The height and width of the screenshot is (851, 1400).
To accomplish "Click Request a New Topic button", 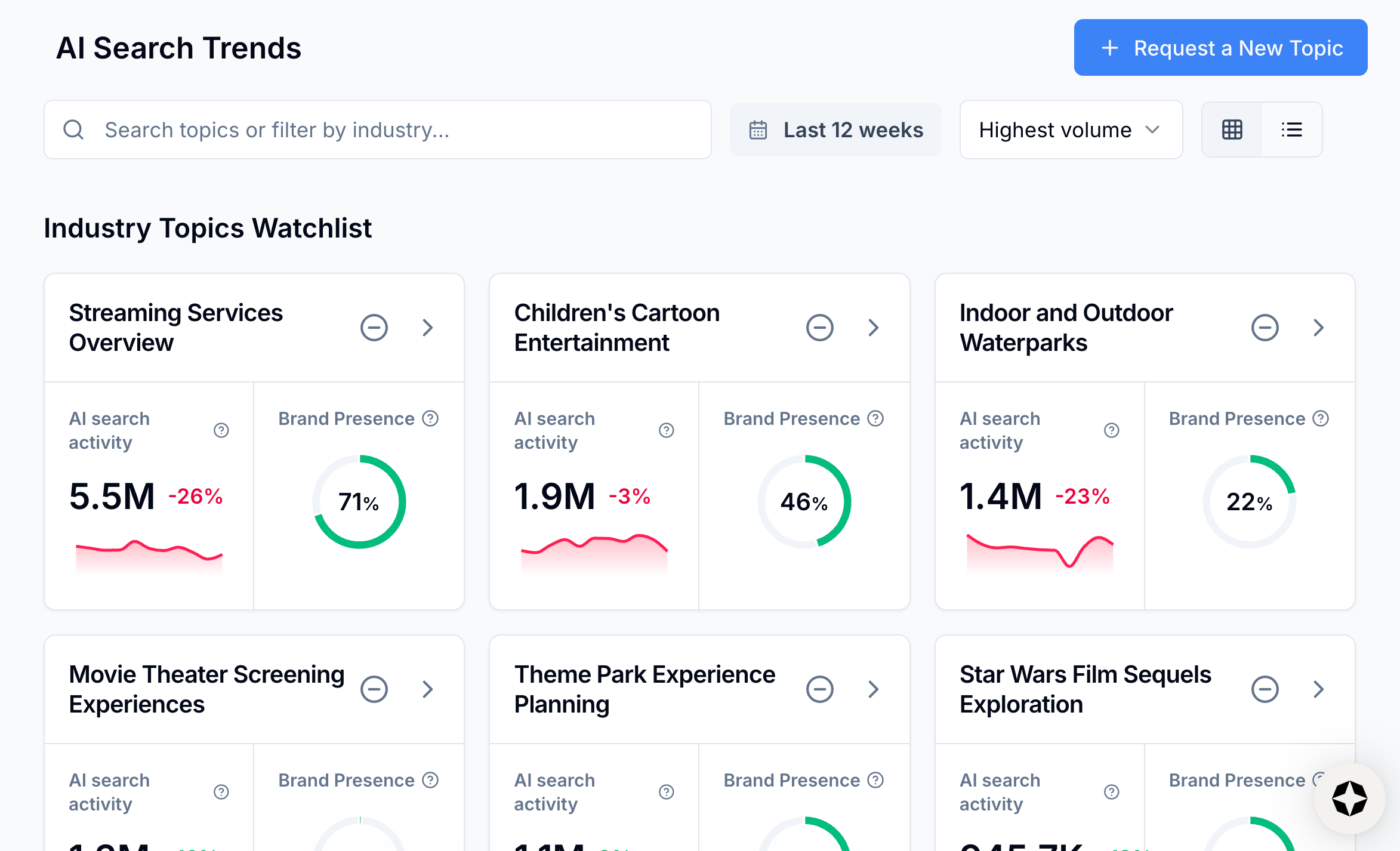I will pyautogui.click(x=1220, y=48).
